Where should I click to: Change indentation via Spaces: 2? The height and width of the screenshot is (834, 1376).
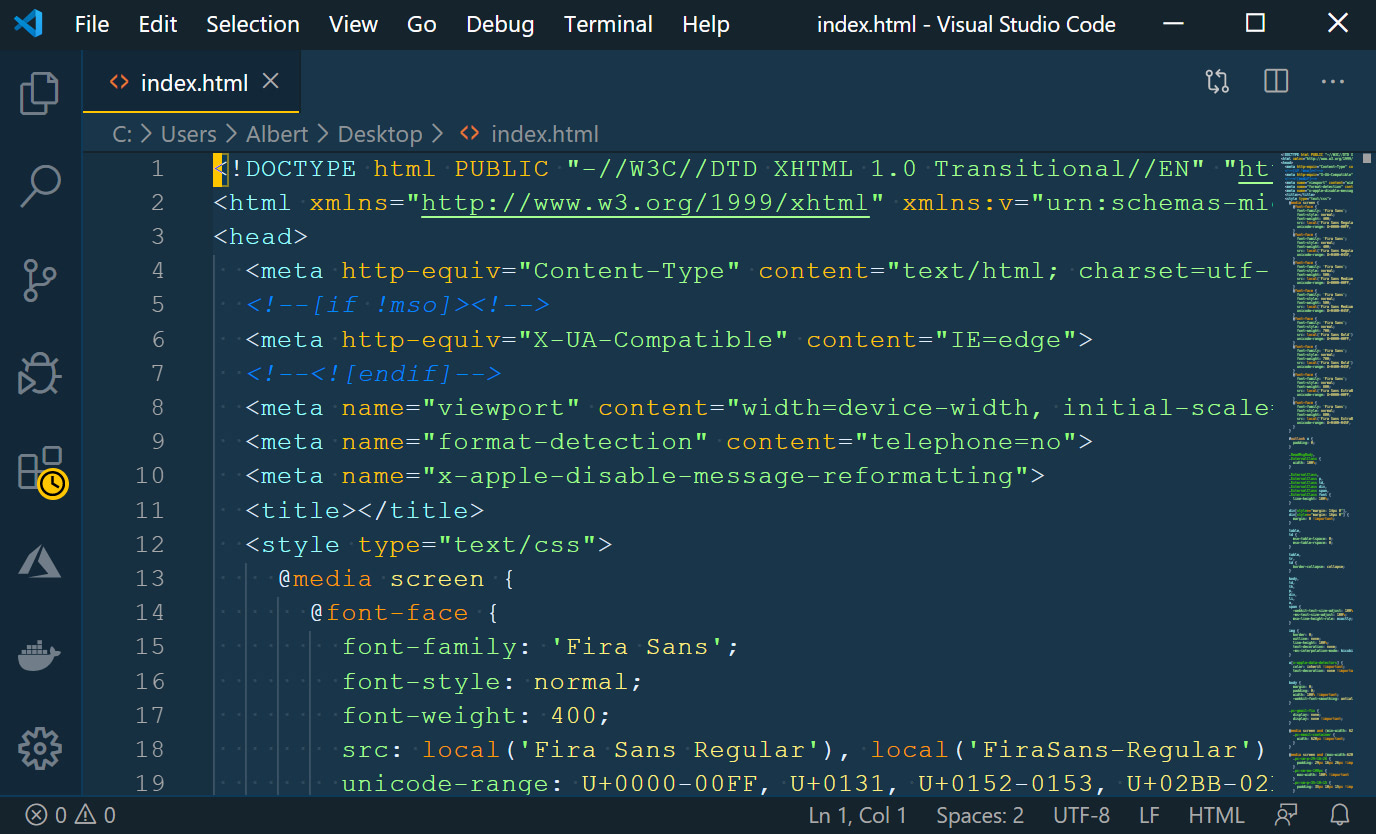coord(980,815)
